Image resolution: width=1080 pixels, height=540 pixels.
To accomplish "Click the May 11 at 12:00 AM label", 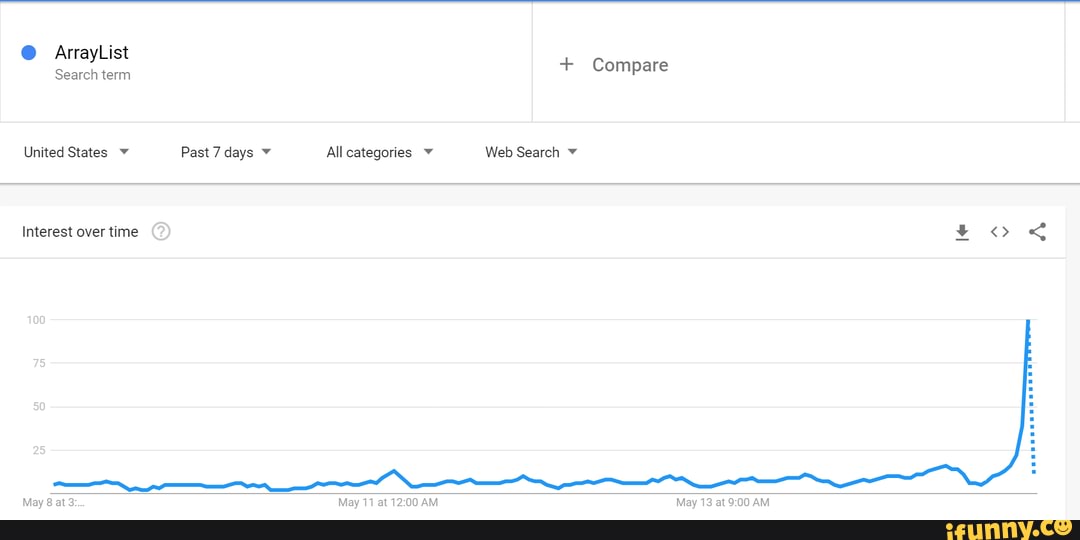I will 388,503.
